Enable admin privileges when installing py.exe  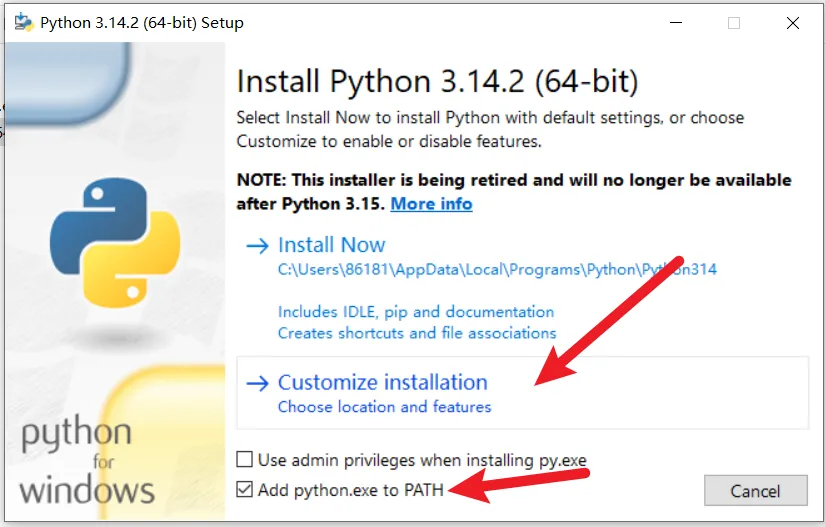[x=245, y=460]
